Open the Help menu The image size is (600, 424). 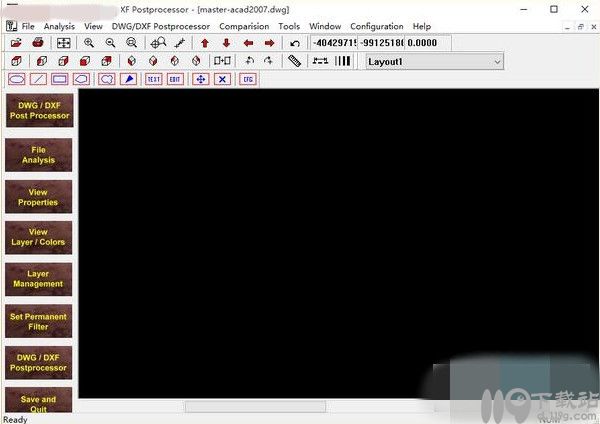pos(422,26)
